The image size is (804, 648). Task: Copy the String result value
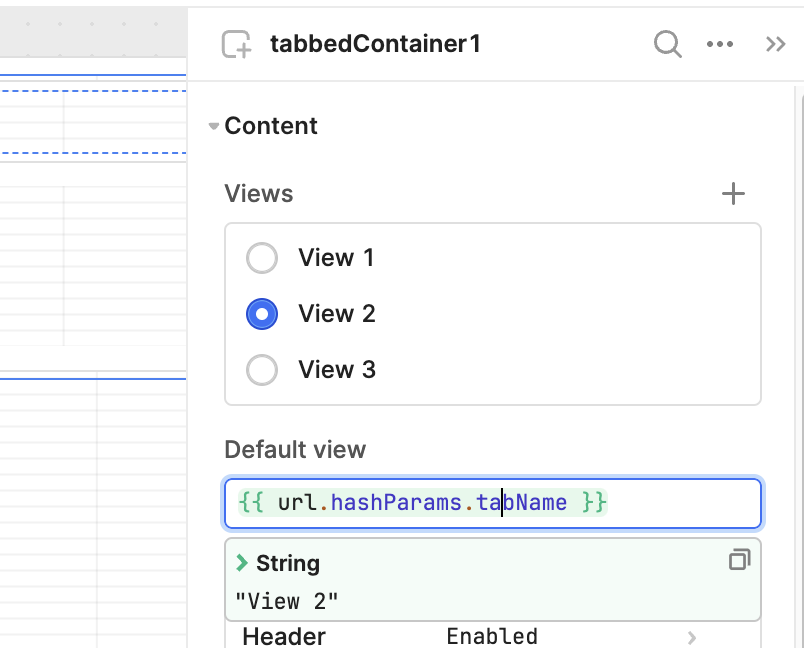[x=739, y=559]
